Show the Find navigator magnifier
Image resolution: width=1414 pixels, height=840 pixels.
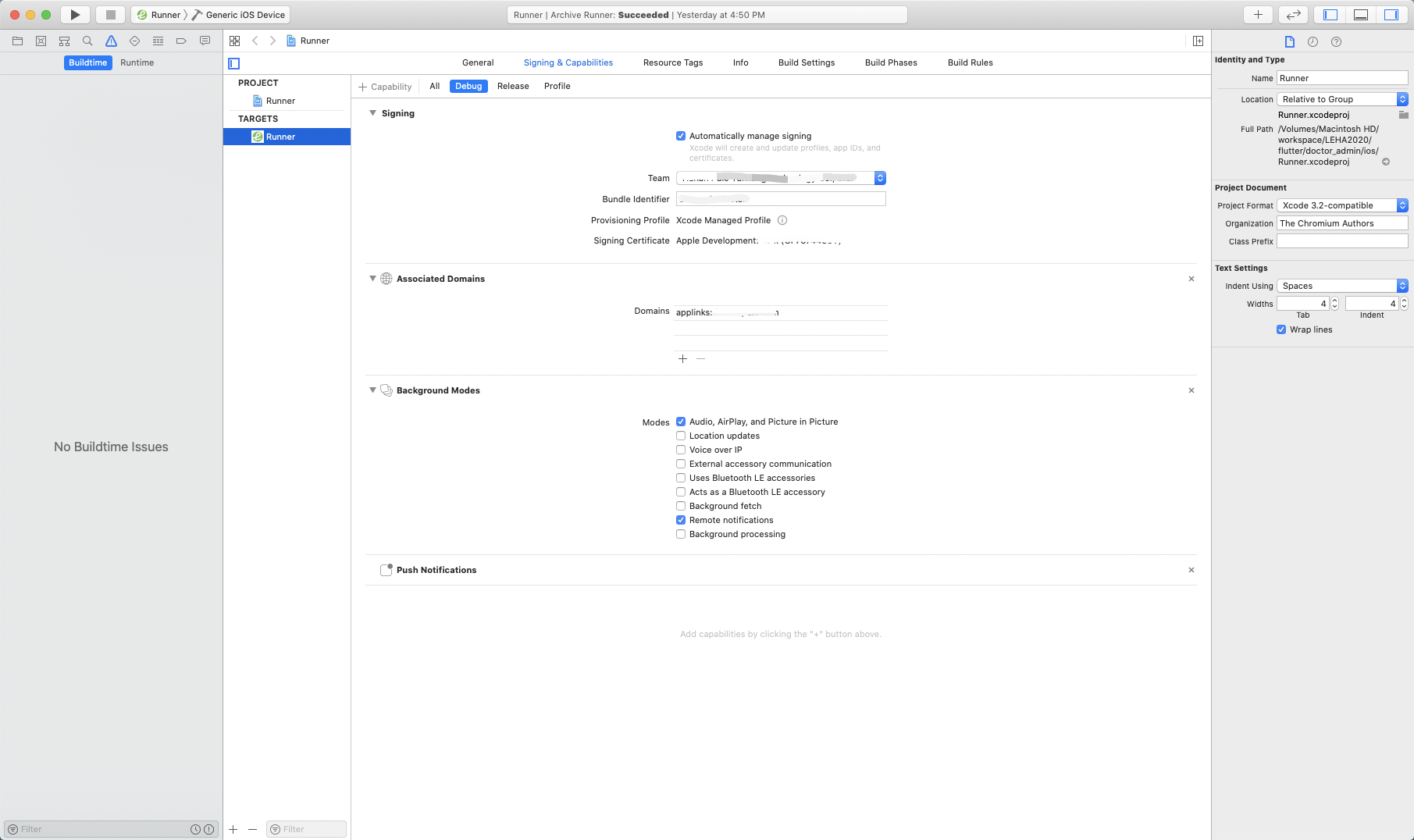coord(87,41)
